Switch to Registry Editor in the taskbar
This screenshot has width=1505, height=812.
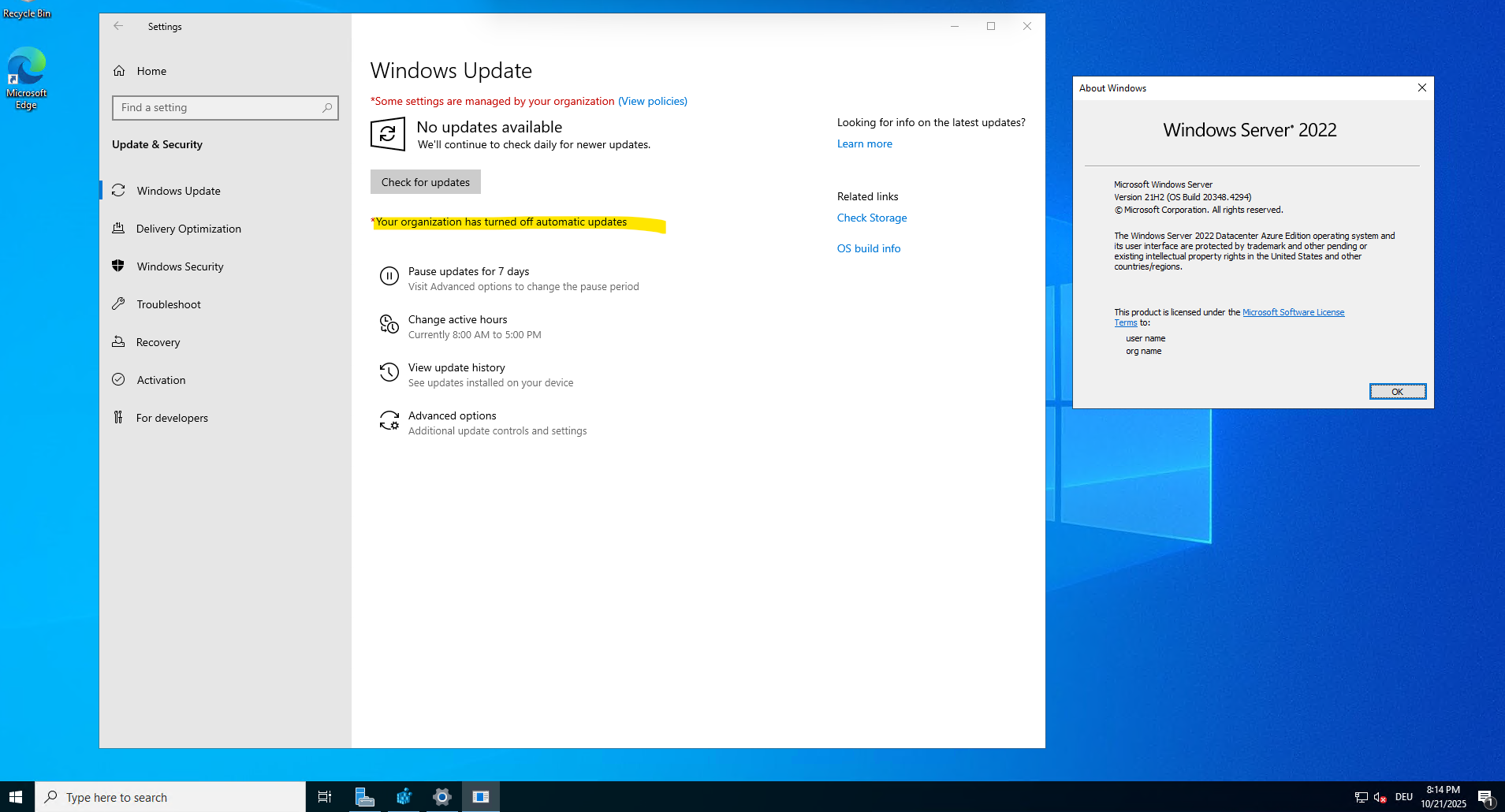point(404,797)
